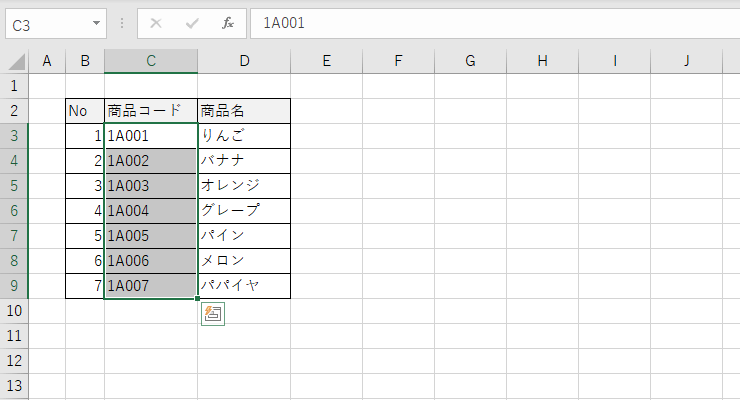The height and width of the screenshot is (400, 740).
Task: Click the No header cell
Action: [x=85, y=111]
